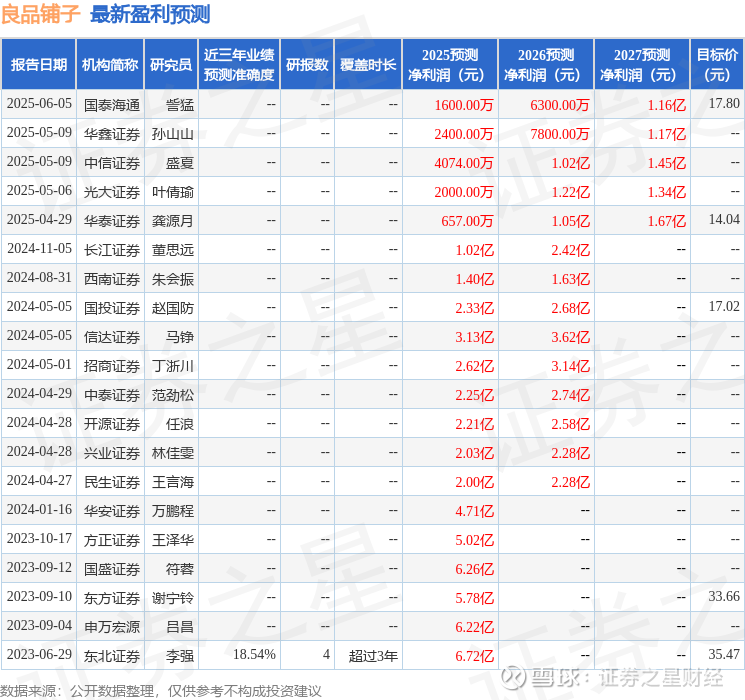Click analyst name 龚源月
The height and width of the screenshot is (700, 745).
click(x=172, y=221)
